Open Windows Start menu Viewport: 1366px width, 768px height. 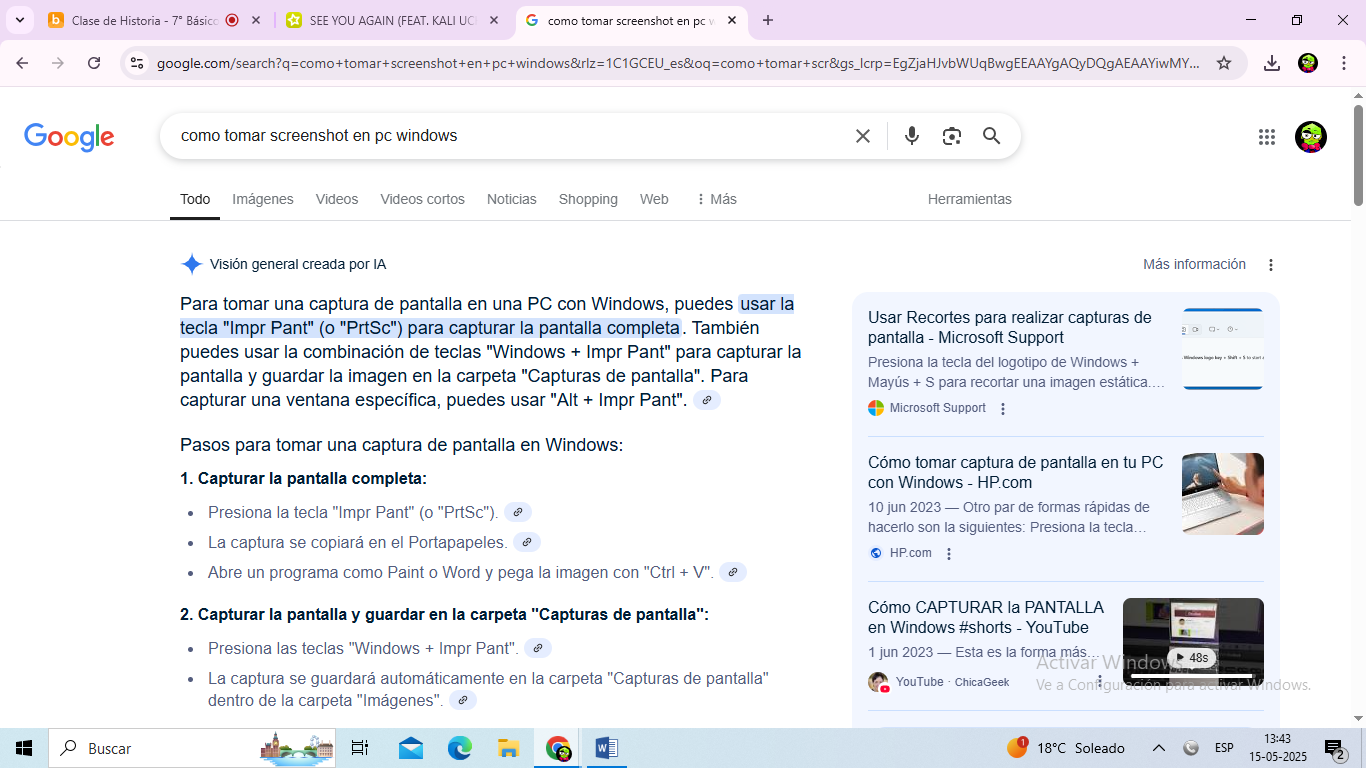pyautogui.click(x=24, y=748)
